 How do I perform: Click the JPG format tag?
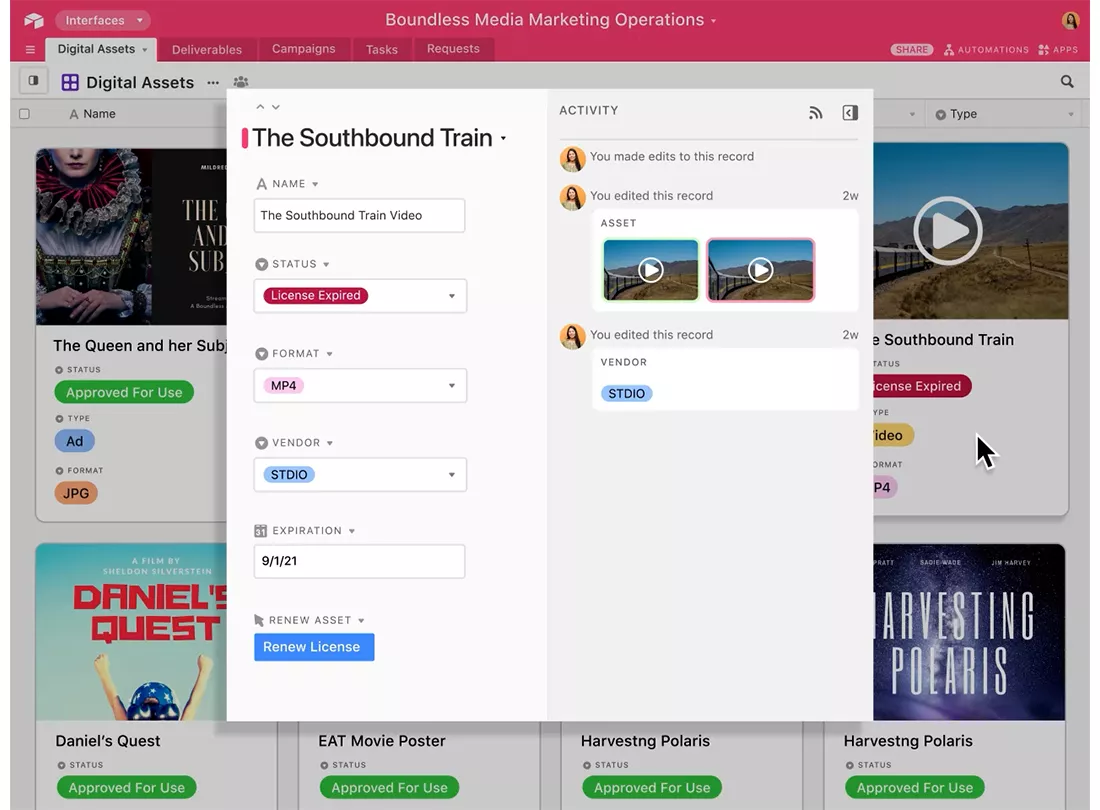point(76,493)
